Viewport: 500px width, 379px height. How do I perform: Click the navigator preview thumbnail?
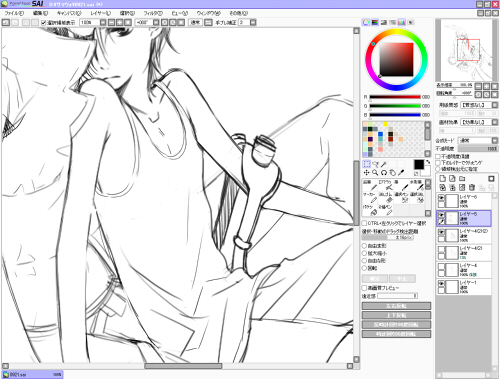467,50
